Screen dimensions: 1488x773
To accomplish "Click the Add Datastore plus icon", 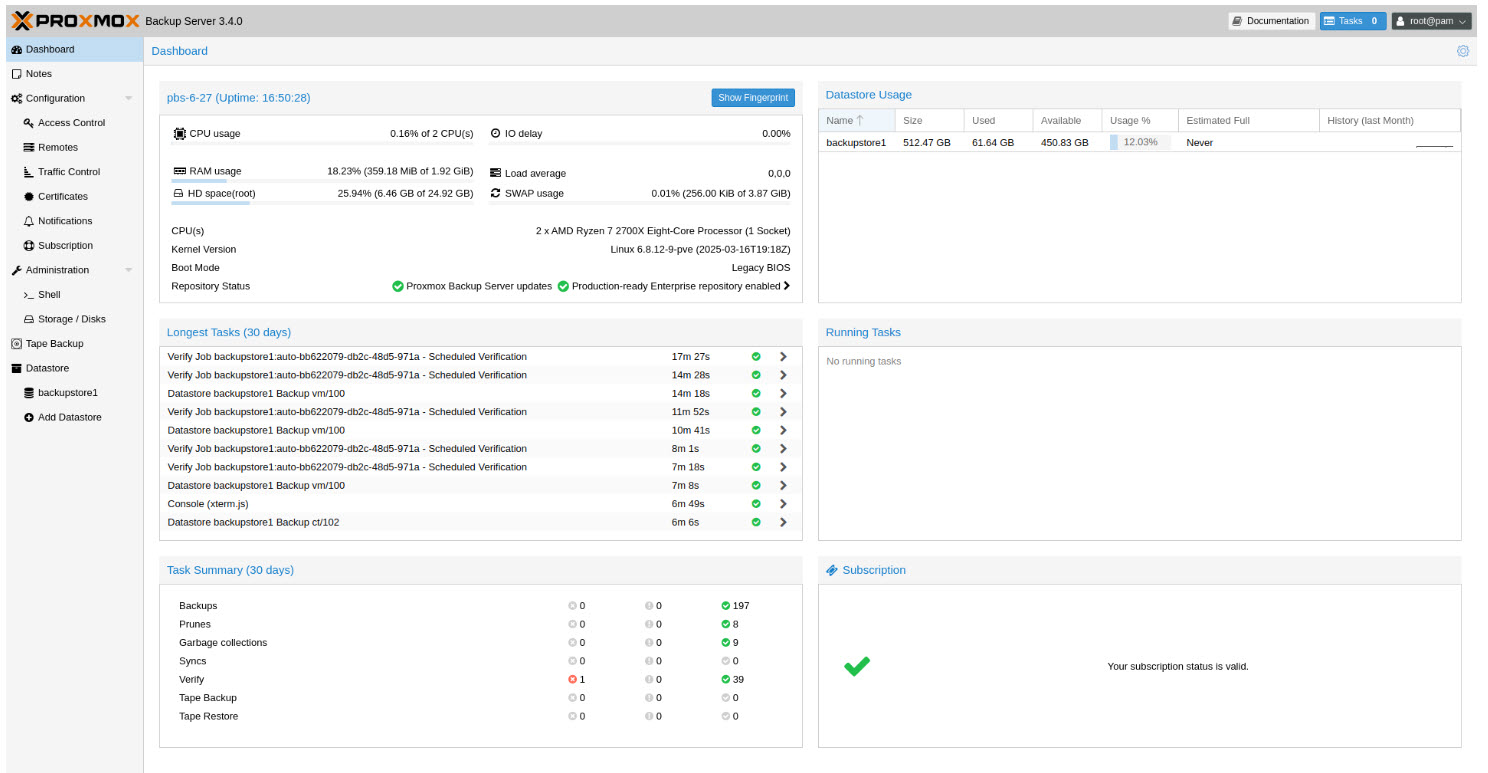I will point(29,418).
